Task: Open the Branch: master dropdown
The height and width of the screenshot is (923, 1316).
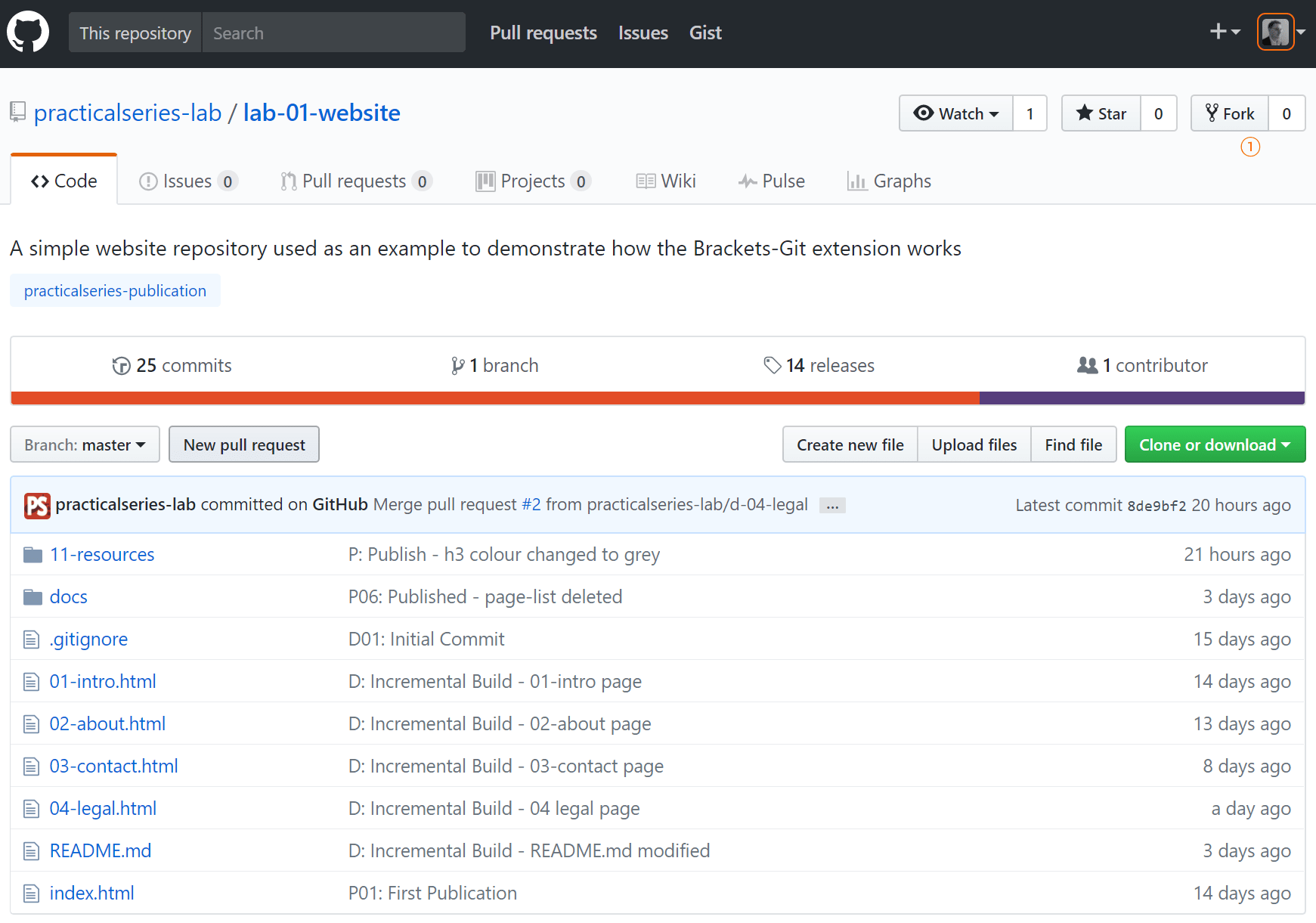Action: click(85, 444)
